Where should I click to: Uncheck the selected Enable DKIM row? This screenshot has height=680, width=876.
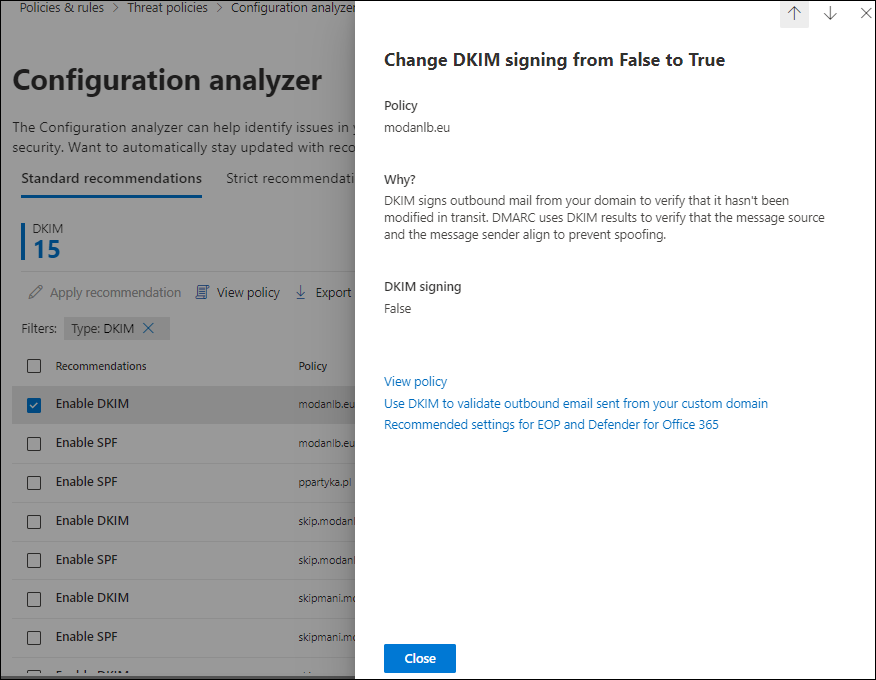point(34,405)
